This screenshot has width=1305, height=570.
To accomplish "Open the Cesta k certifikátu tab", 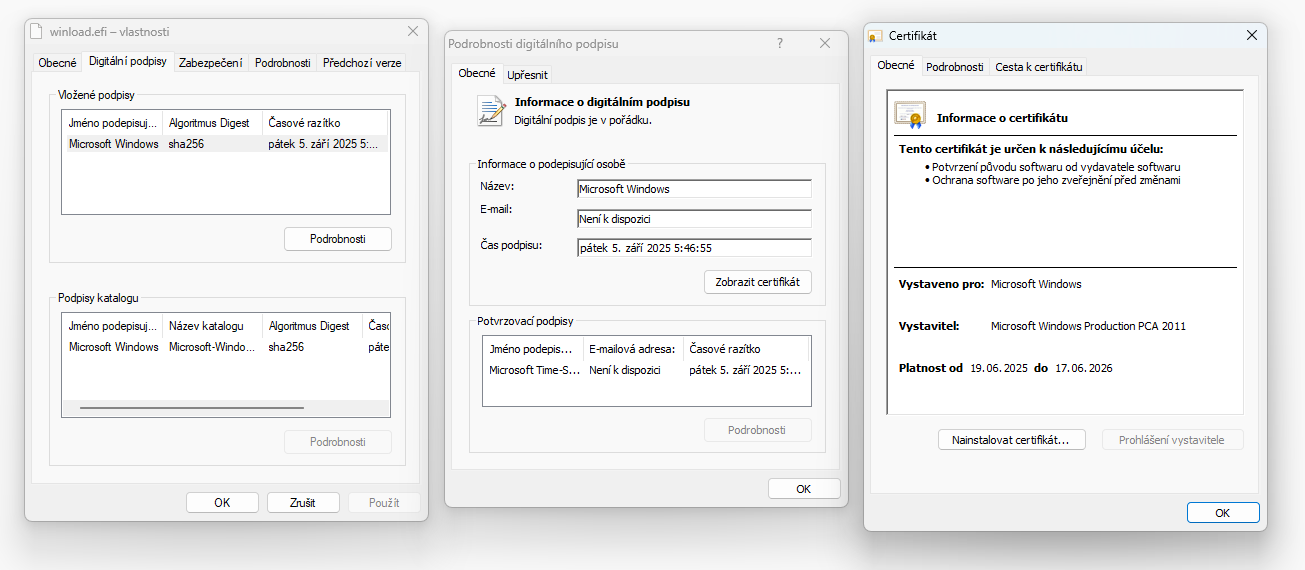I will point(1038,67).
